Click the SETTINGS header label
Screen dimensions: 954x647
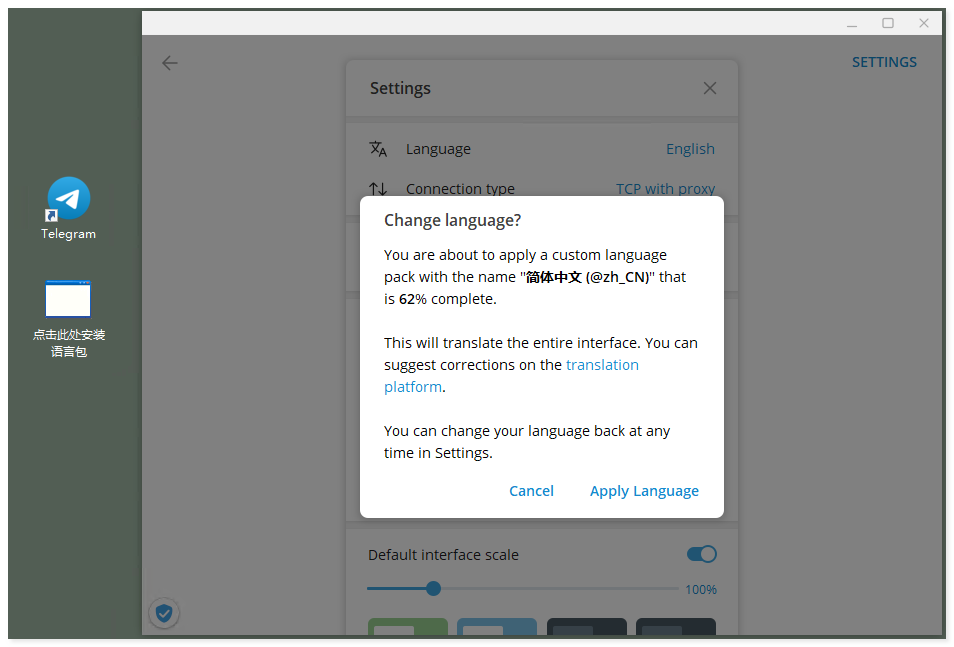[x=884, y=62]
